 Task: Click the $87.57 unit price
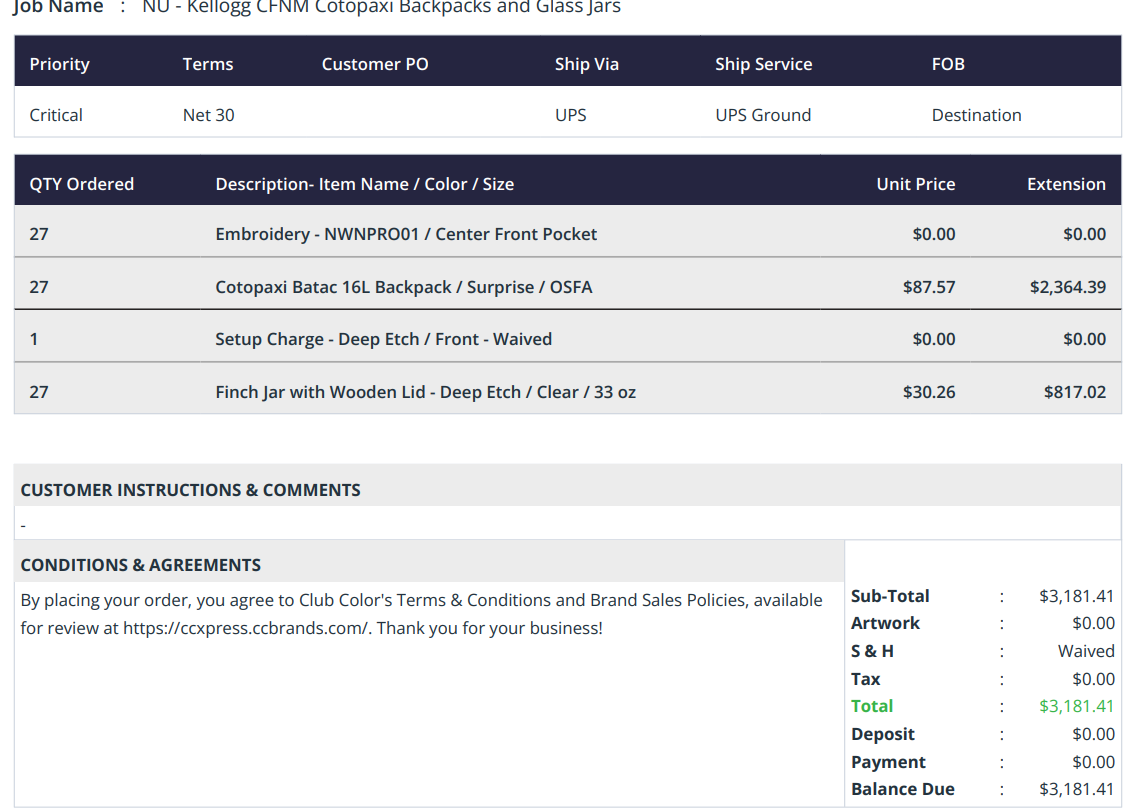(929, 287)
